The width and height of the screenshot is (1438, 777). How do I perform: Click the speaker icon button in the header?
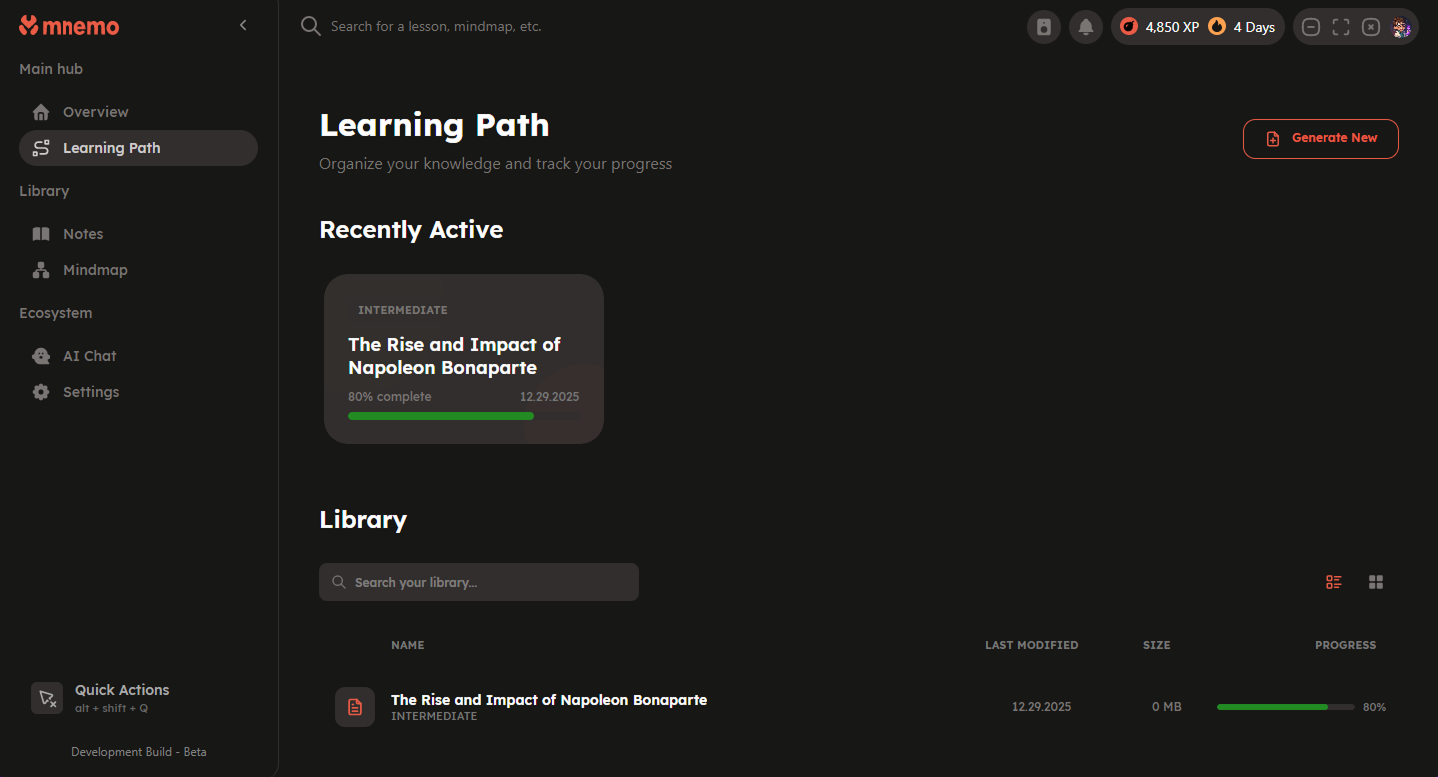pyautogui.click(x=1044, y=27)
